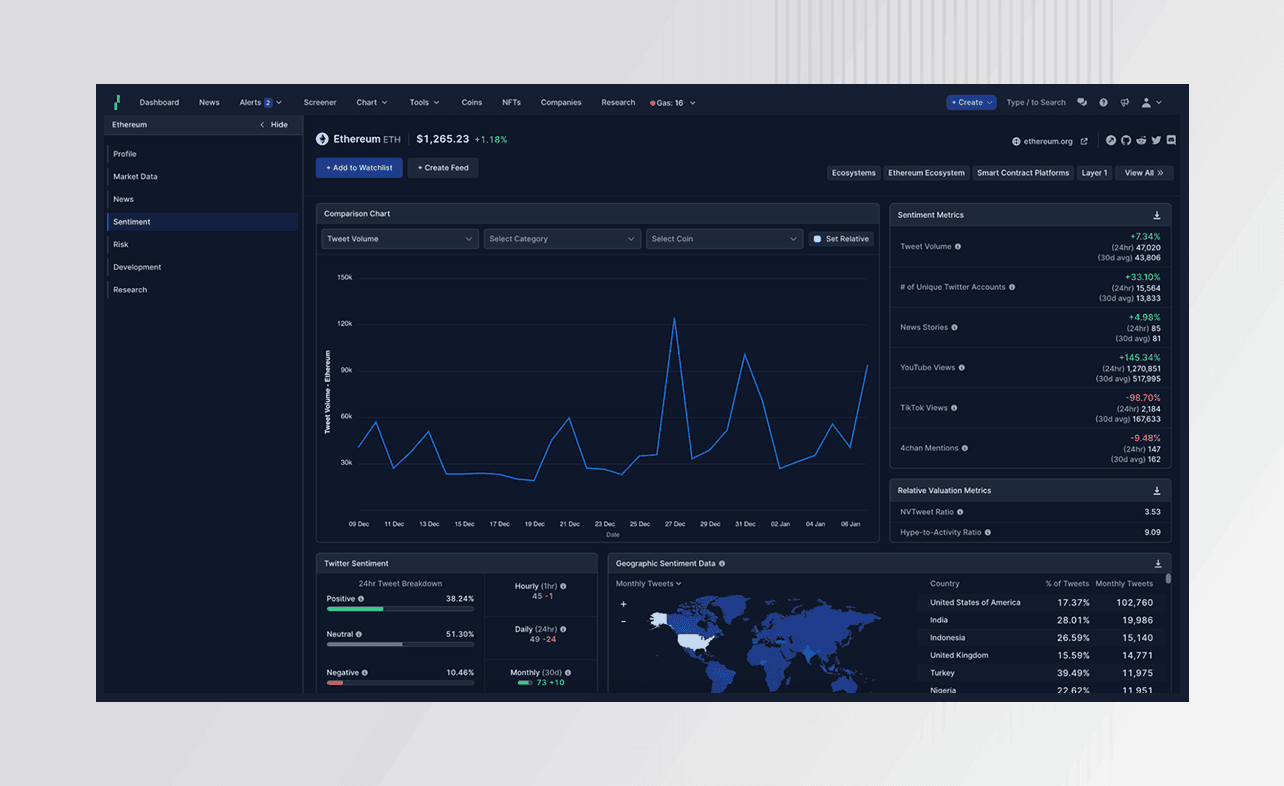
Task: Open the Reddit icon
Action: [x=1141, y=141]
